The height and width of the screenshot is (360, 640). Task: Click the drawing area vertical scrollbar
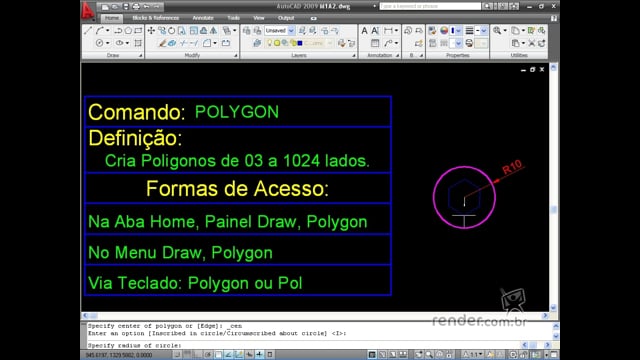(553, 188)
